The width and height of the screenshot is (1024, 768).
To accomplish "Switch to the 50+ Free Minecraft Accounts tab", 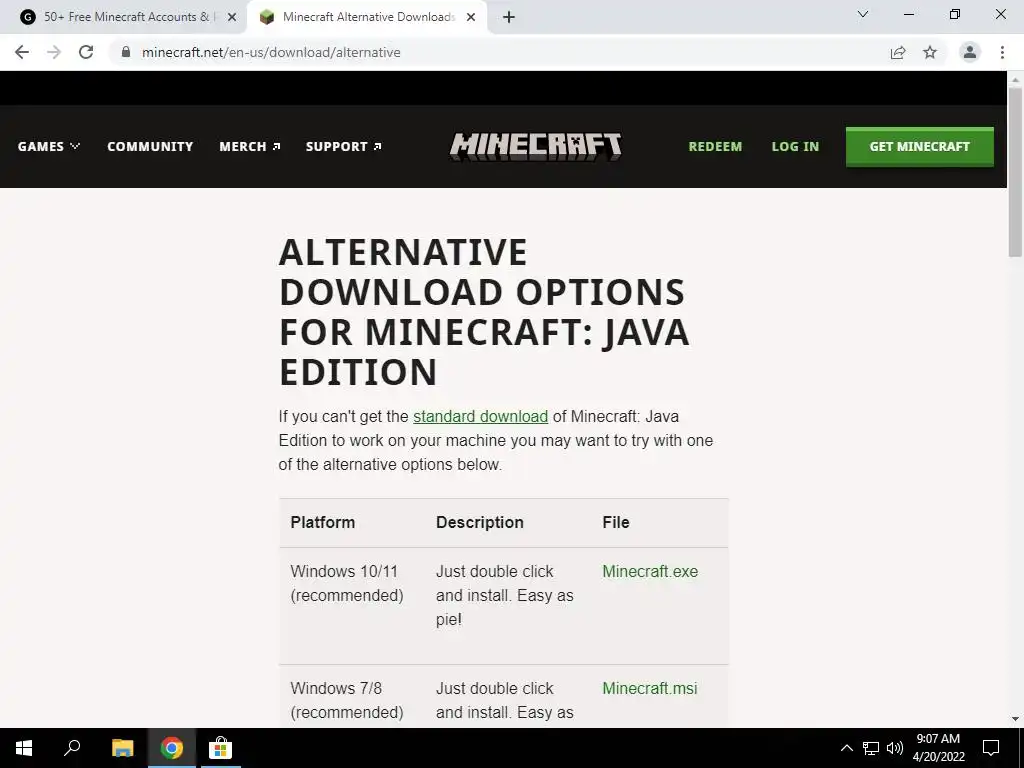I will pos(123,17).
